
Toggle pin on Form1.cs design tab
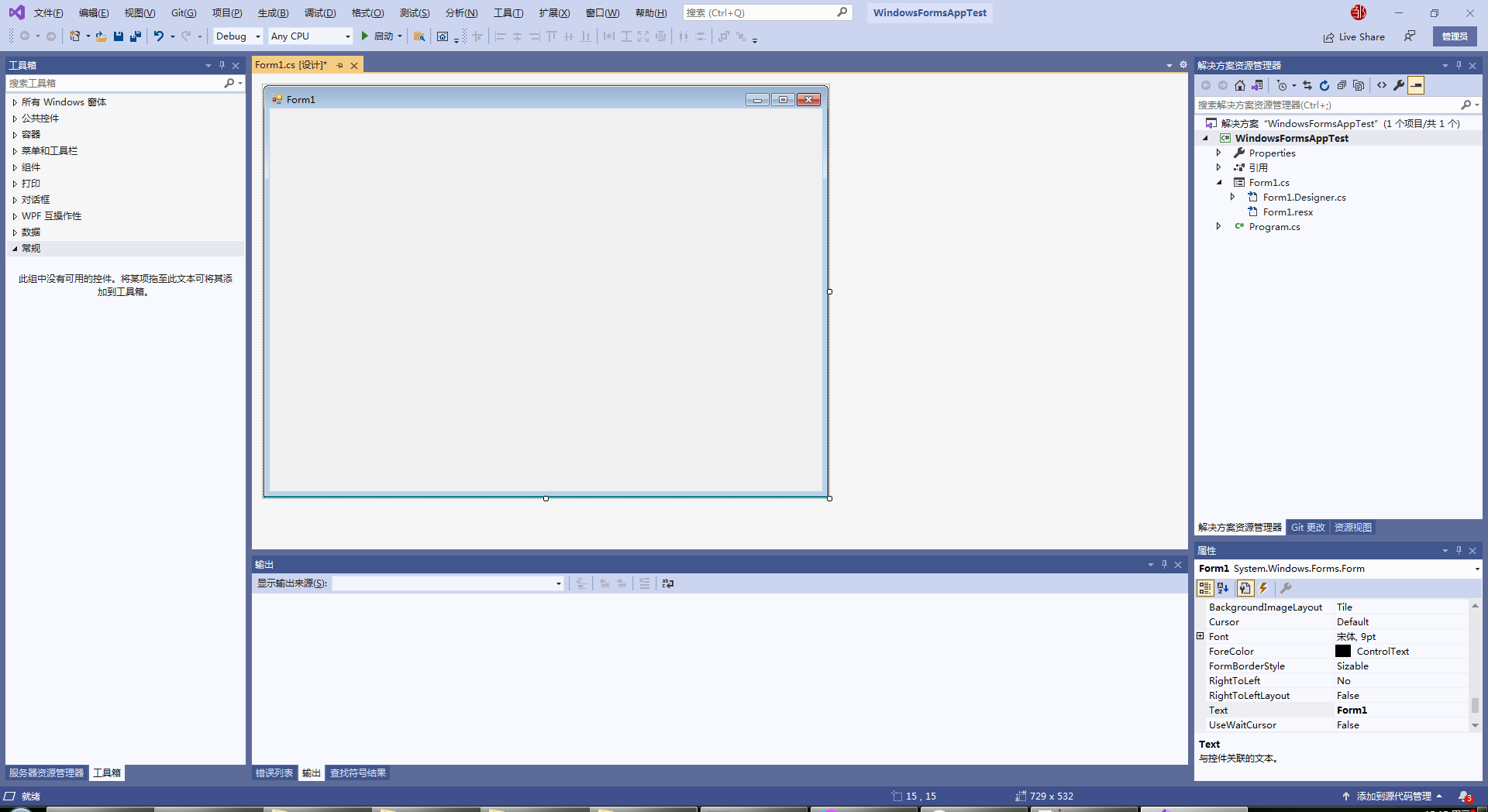tap(339, 65)
